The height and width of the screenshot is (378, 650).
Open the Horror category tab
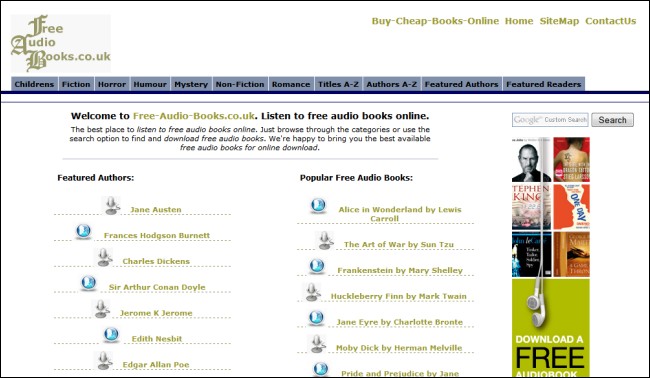coord(112,84)
